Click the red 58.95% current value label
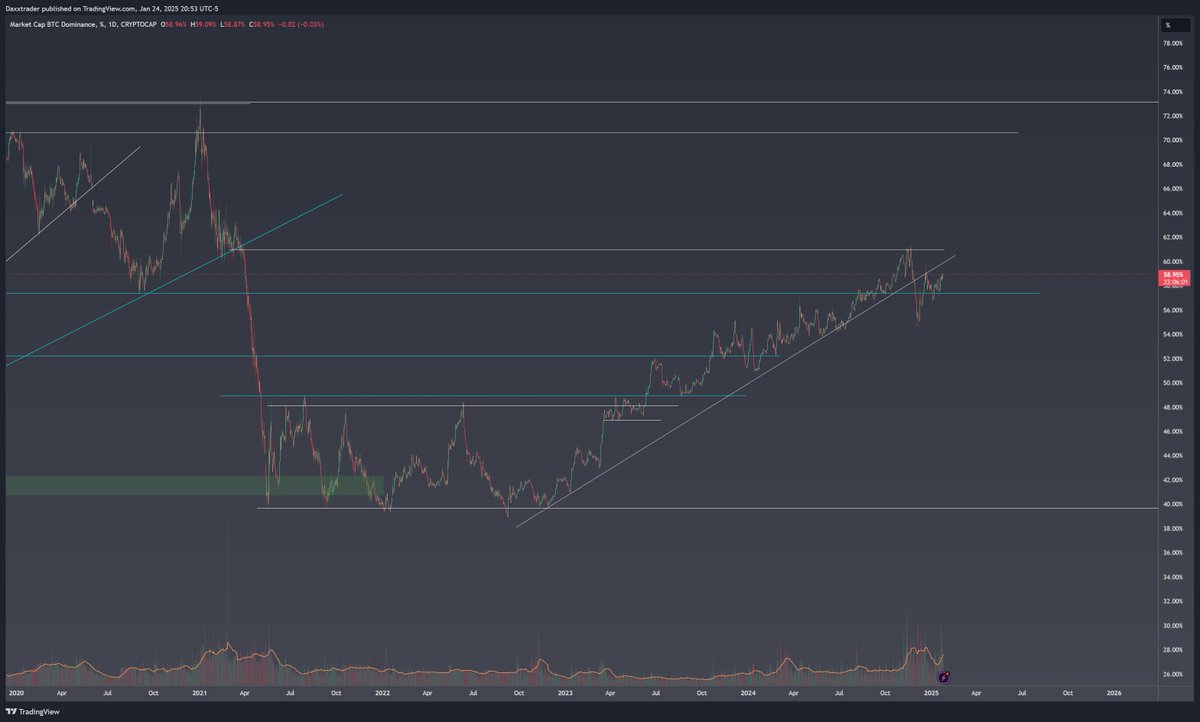The width and height of the screenshot is (1200, 722). pos(1172,277)
